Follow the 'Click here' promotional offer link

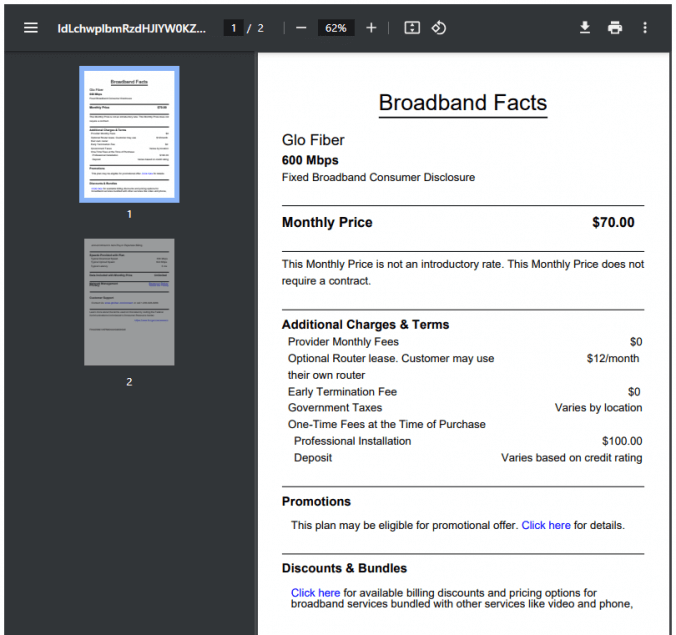(x=545, y=525)
